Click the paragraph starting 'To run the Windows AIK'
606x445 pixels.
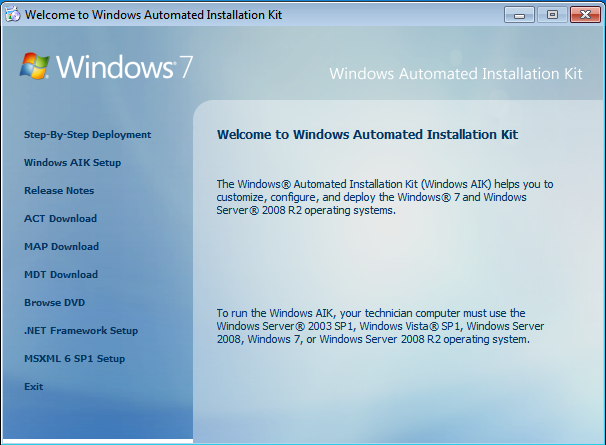point(380,326)
